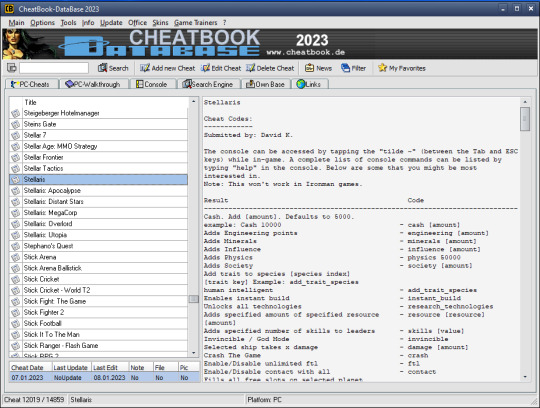Click icon beside Stellaris: Overlord
The image size is (540, 408).
(x=15, y=224)
